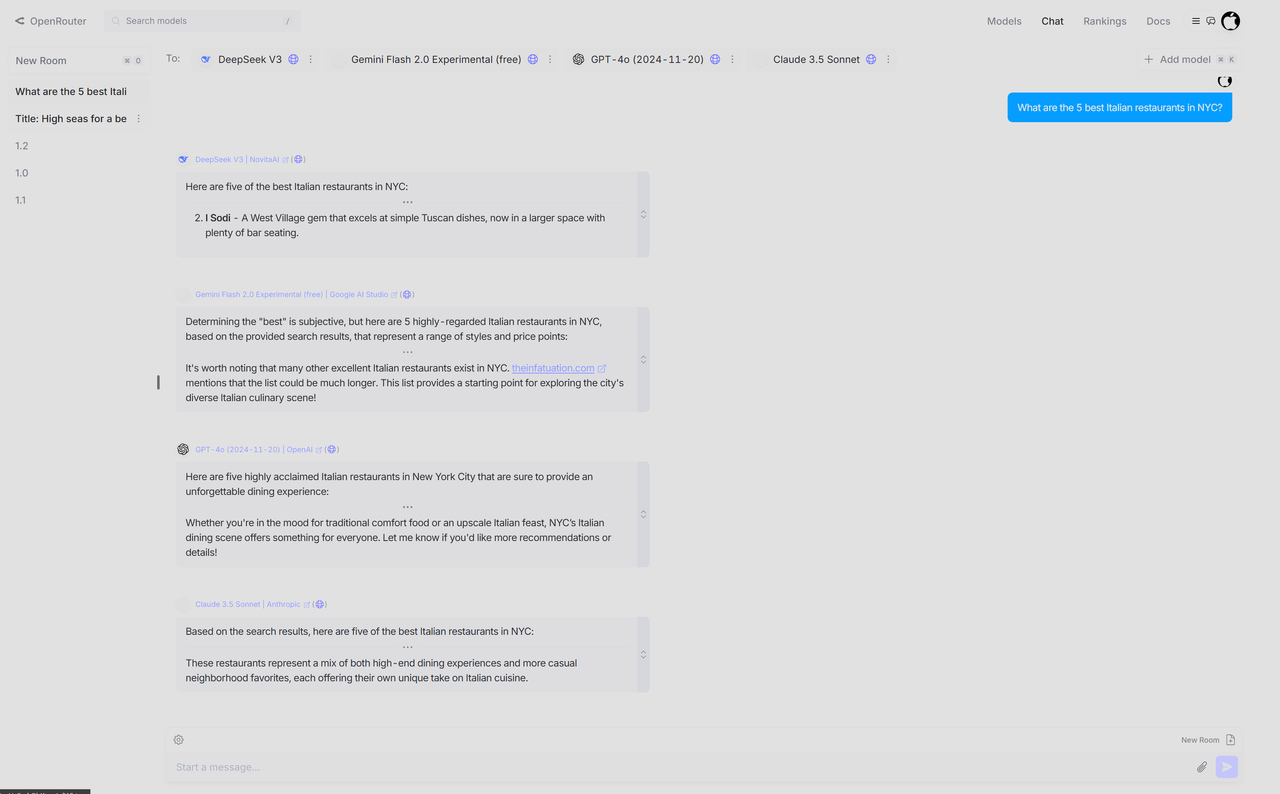Open the GPT-4o model link in response header

click(x=238, y=450)
